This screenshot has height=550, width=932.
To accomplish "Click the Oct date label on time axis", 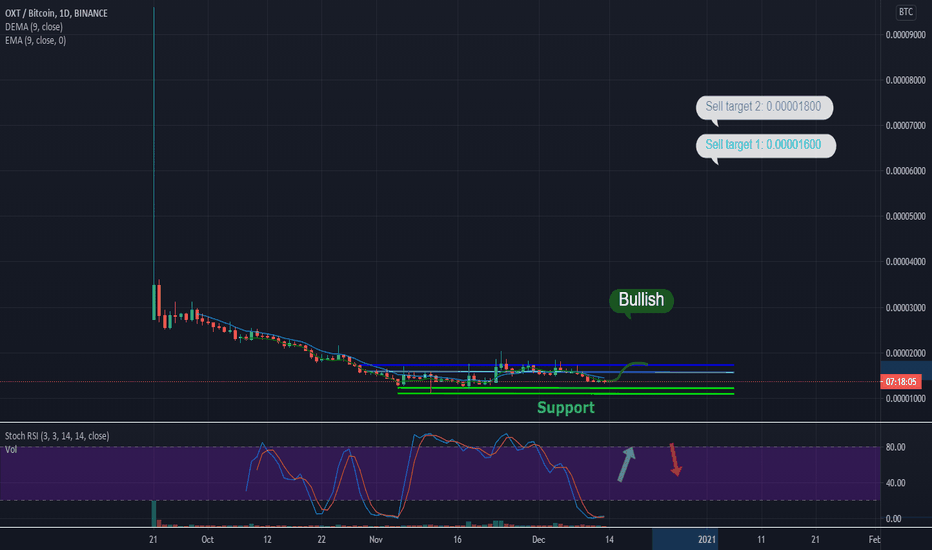I will pyautogui.click(x=207, y=540).
